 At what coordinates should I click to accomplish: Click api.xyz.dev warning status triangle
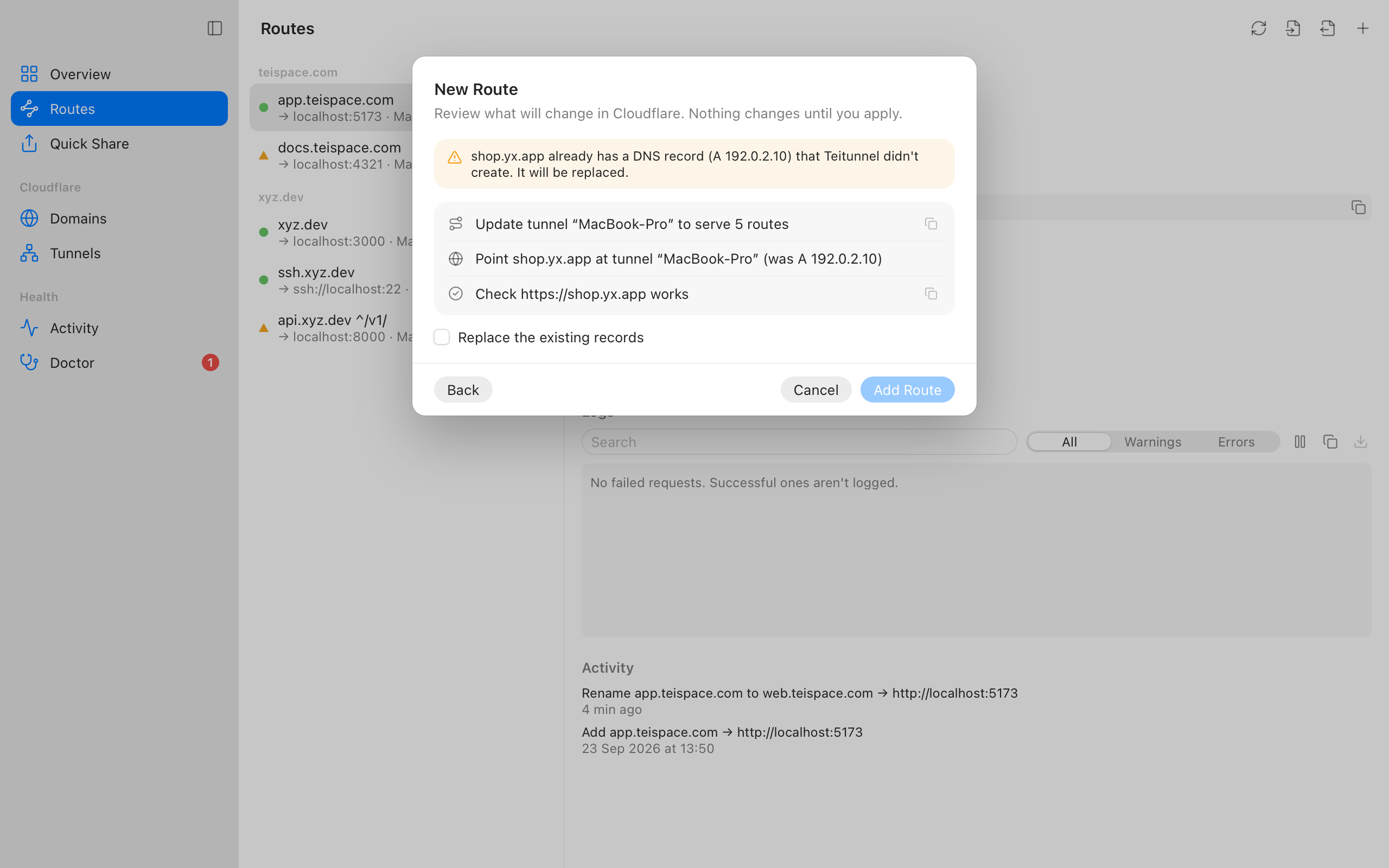pyautogui.click(x=264, y=328)
